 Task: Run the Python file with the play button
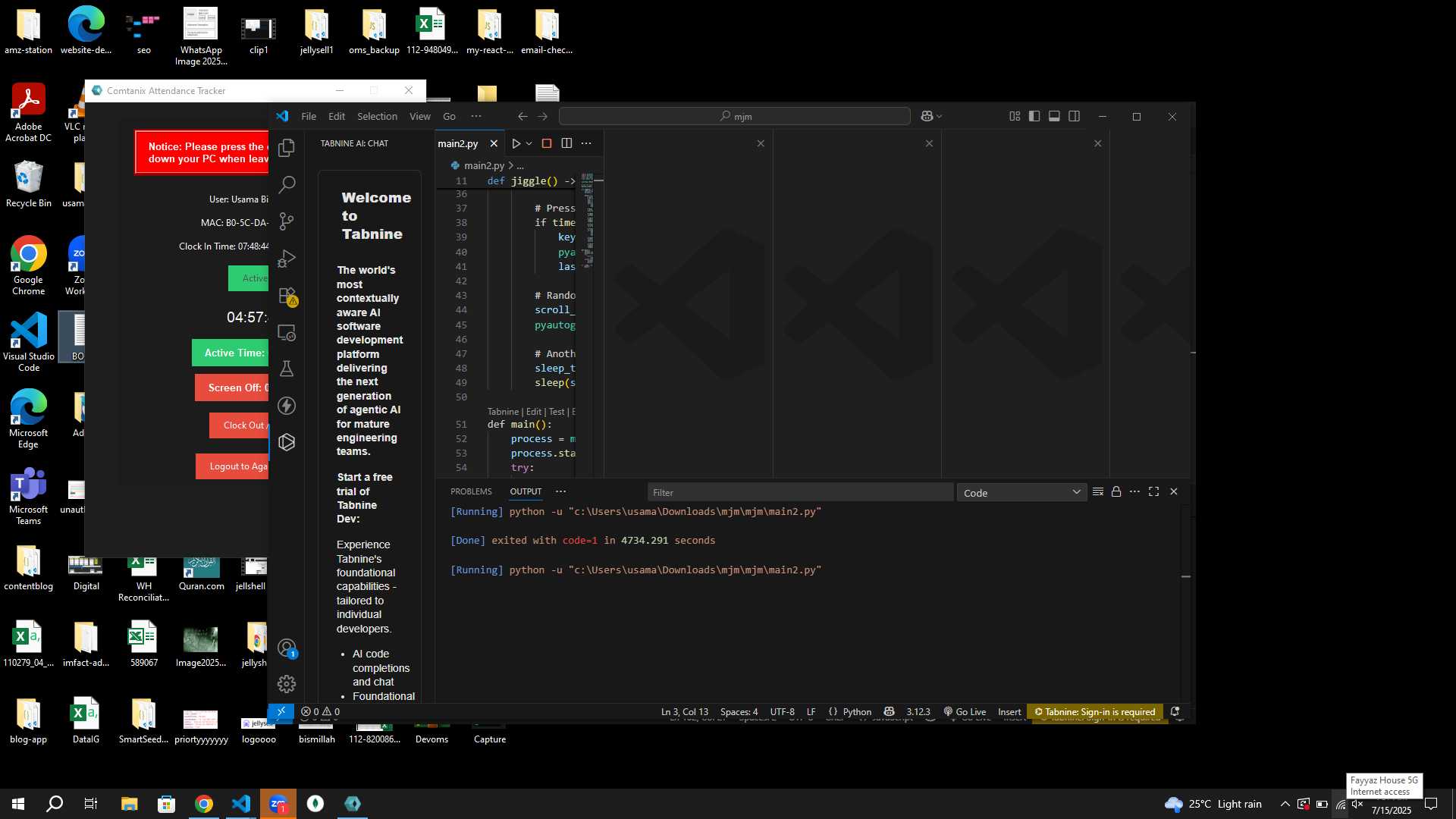(x=516, y=143)
